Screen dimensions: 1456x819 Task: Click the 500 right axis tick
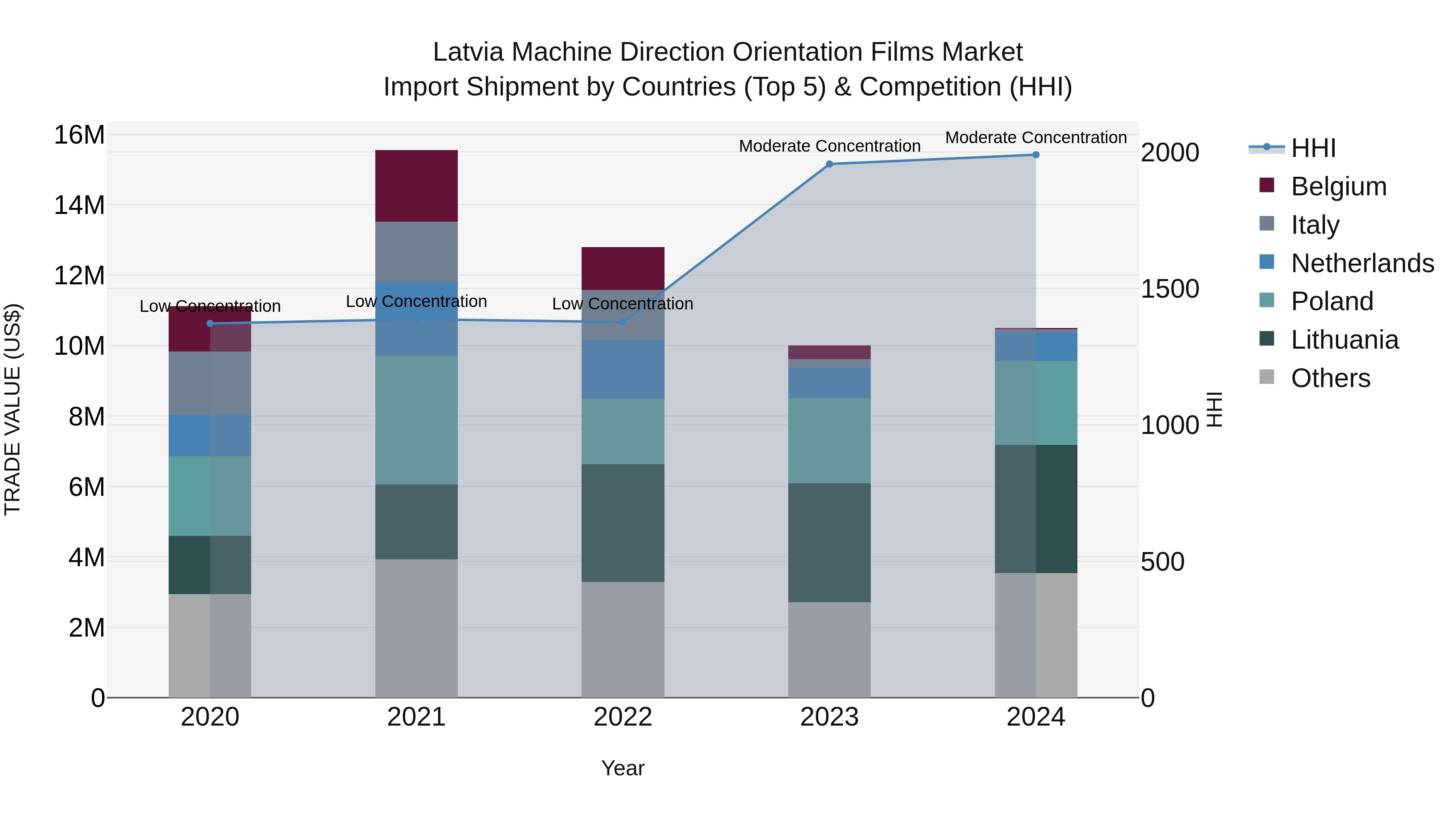pos(1163,562)
